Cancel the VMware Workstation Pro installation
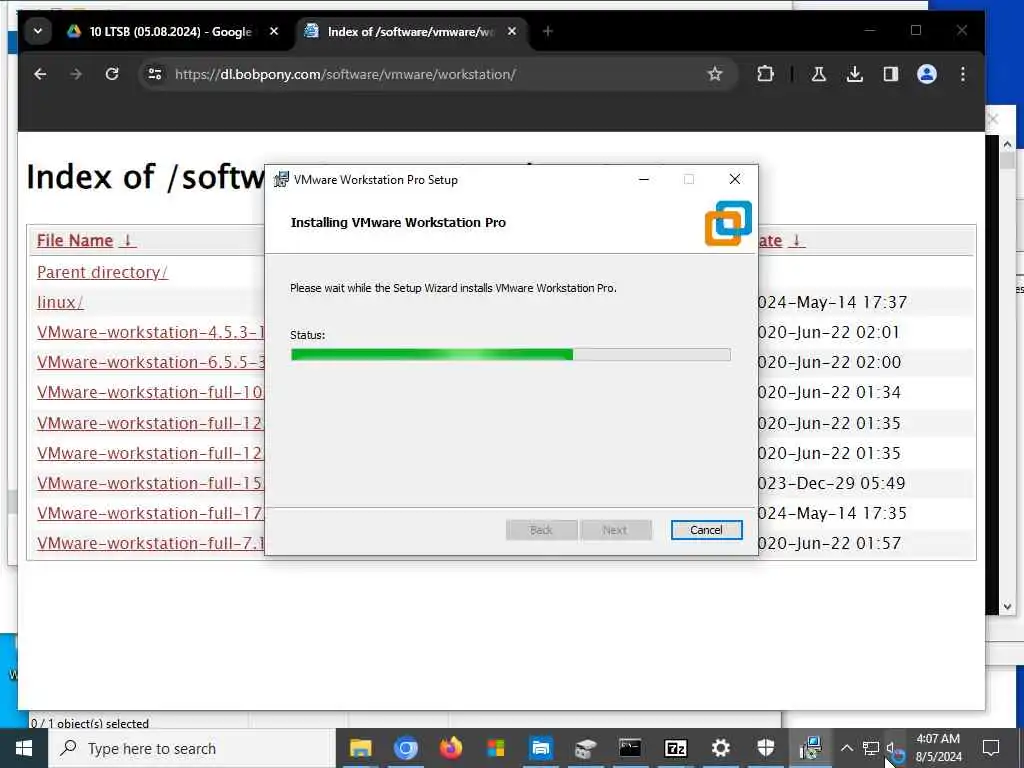 pos(706,530)
